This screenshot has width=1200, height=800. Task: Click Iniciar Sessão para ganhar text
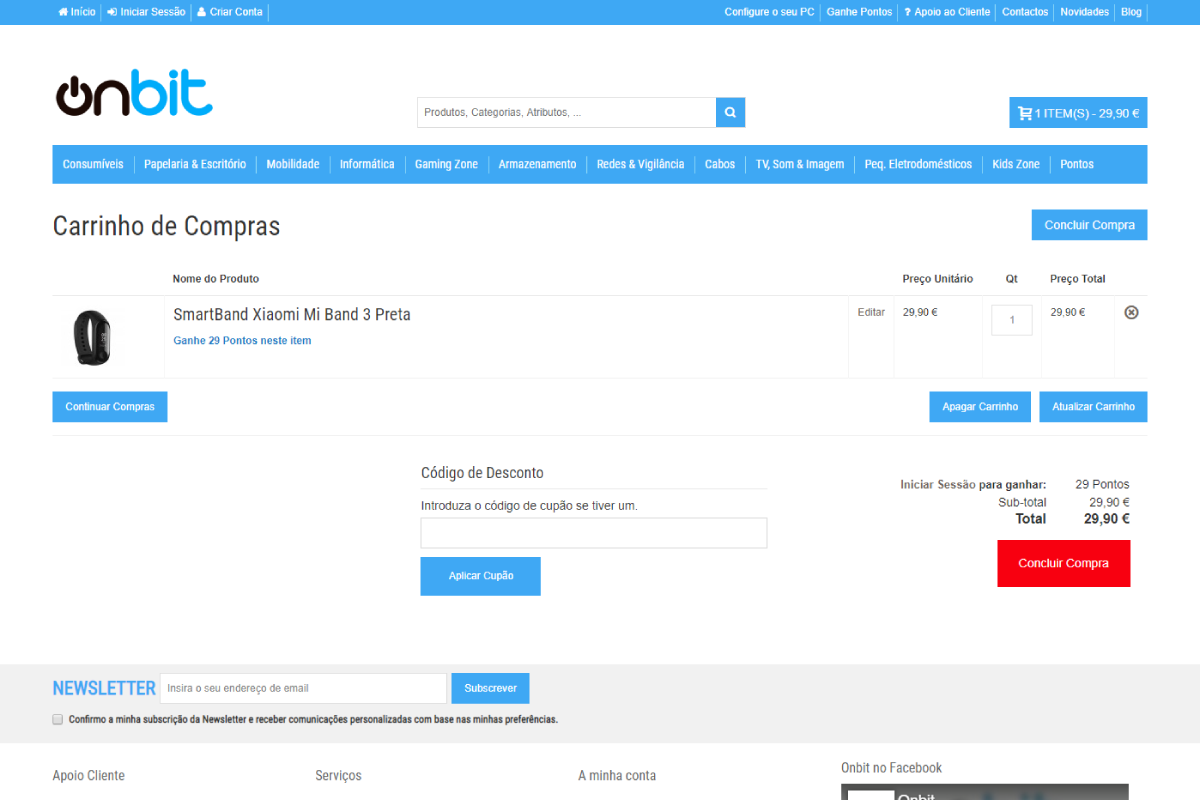[973, 484]
